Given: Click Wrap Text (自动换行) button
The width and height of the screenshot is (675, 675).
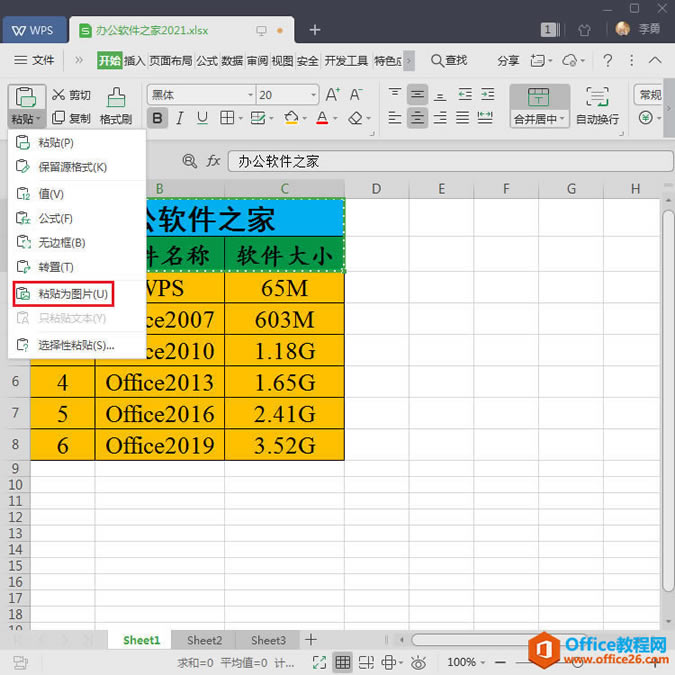Looking at the screenshot, I should (598, 106).
